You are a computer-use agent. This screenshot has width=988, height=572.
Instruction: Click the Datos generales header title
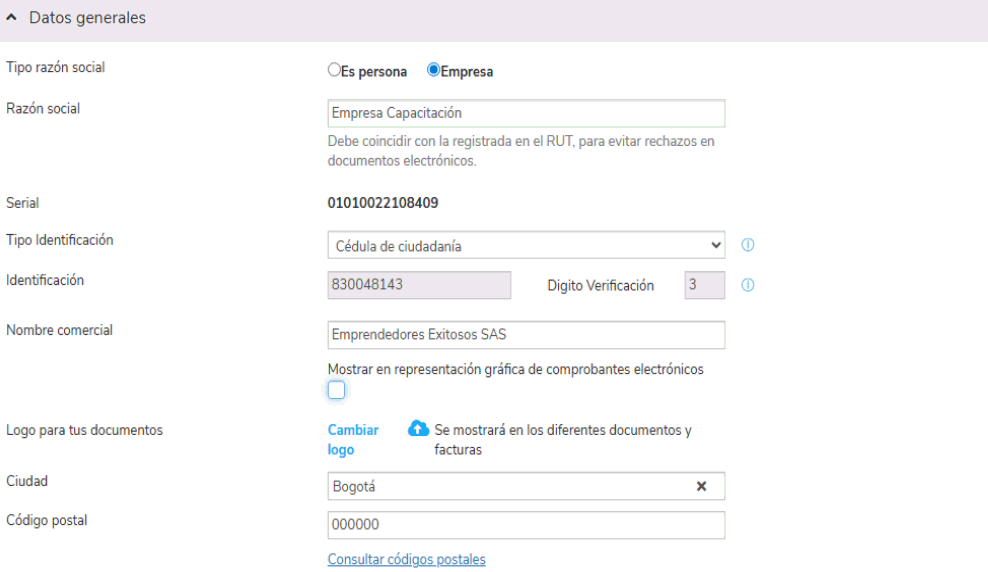point(87,18)
